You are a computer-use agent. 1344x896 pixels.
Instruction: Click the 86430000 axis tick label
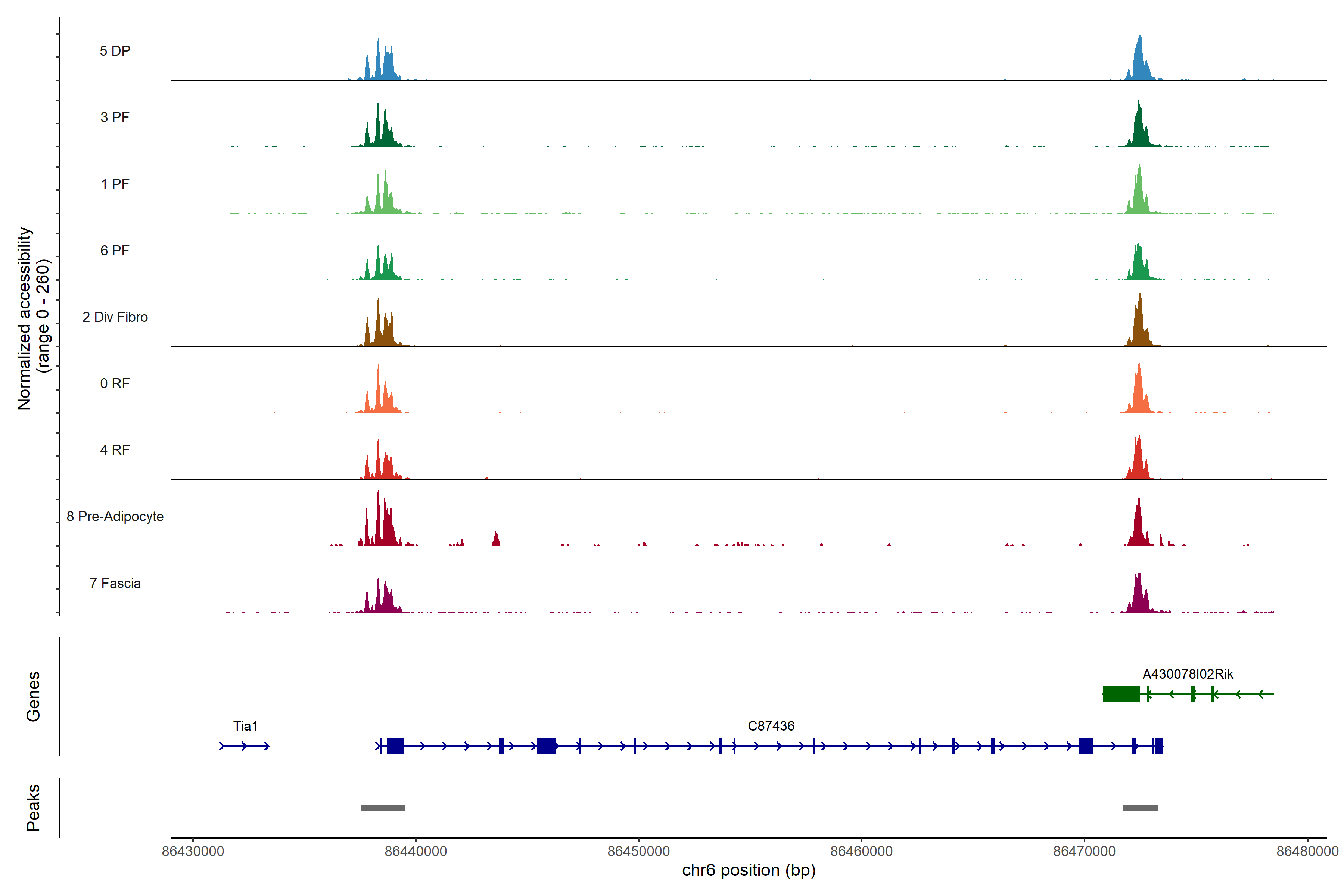point(193,852)
